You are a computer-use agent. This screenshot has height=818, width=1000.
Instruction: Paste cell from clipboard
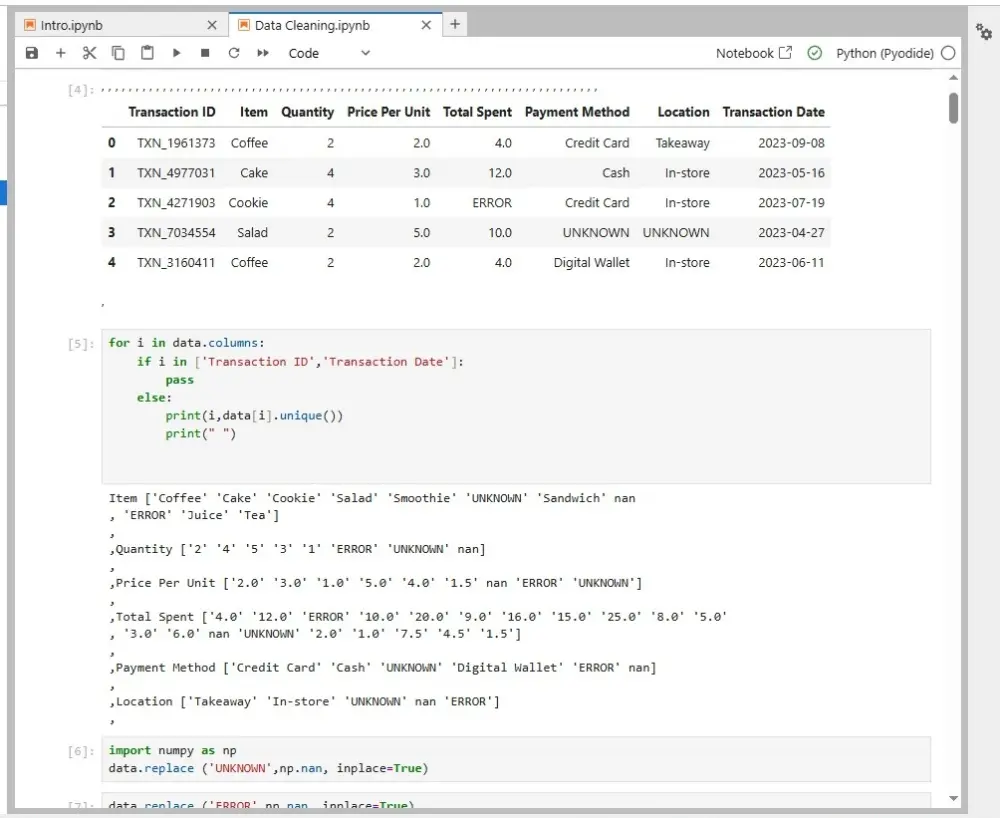coord(147,53)
